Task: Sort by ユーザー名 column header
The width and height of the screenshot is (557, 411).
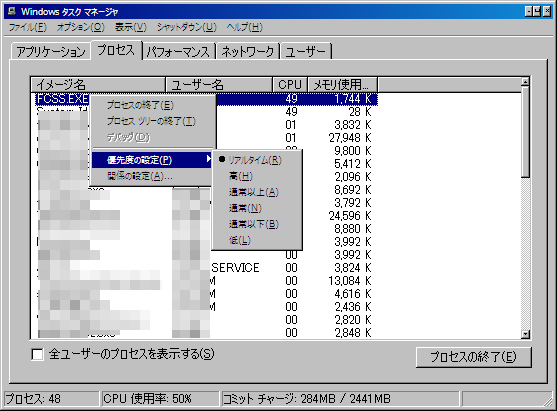Action: [x=219, y=85]
